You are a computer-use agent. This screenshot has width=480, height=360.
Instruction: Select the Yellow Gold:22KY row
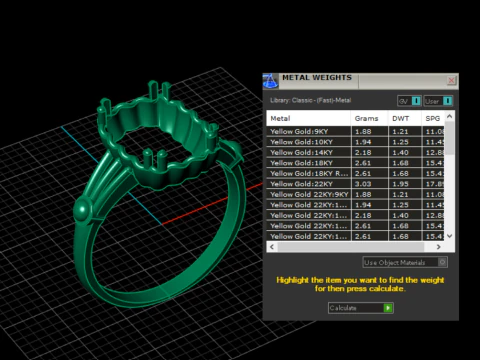tap(355, 184)
